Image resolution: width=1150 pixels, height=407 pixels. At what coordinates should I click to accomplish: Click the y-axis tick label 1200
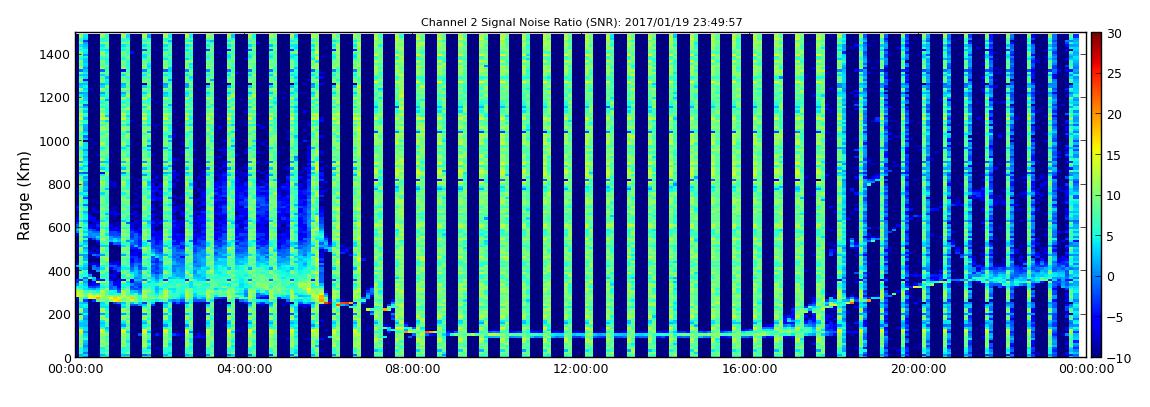click(x=56, y=98)
